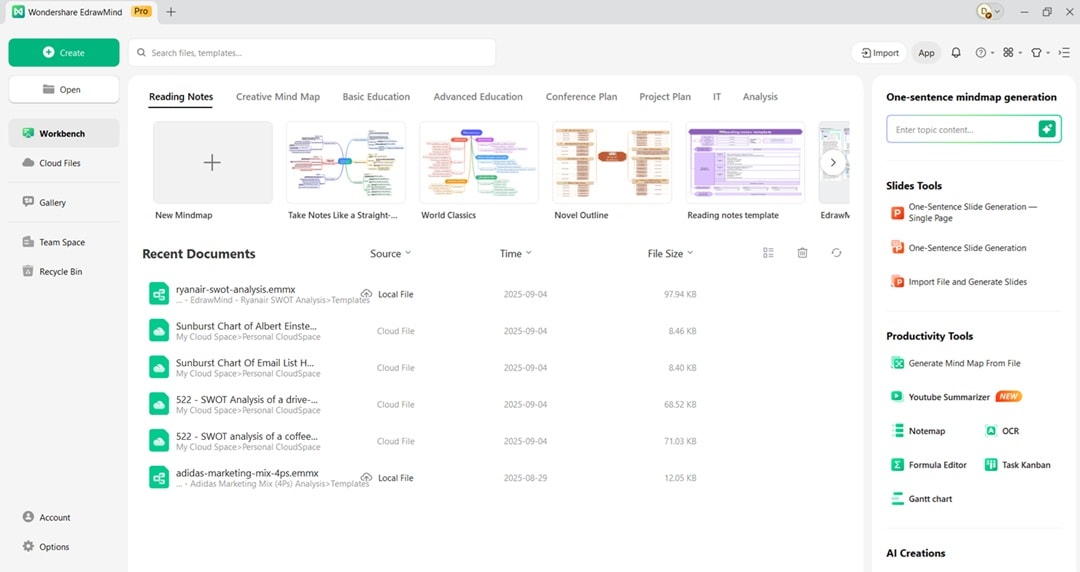Switch to the Advanced Education tab
This screenshot has width=1080, height=572.
click(478, 96)
